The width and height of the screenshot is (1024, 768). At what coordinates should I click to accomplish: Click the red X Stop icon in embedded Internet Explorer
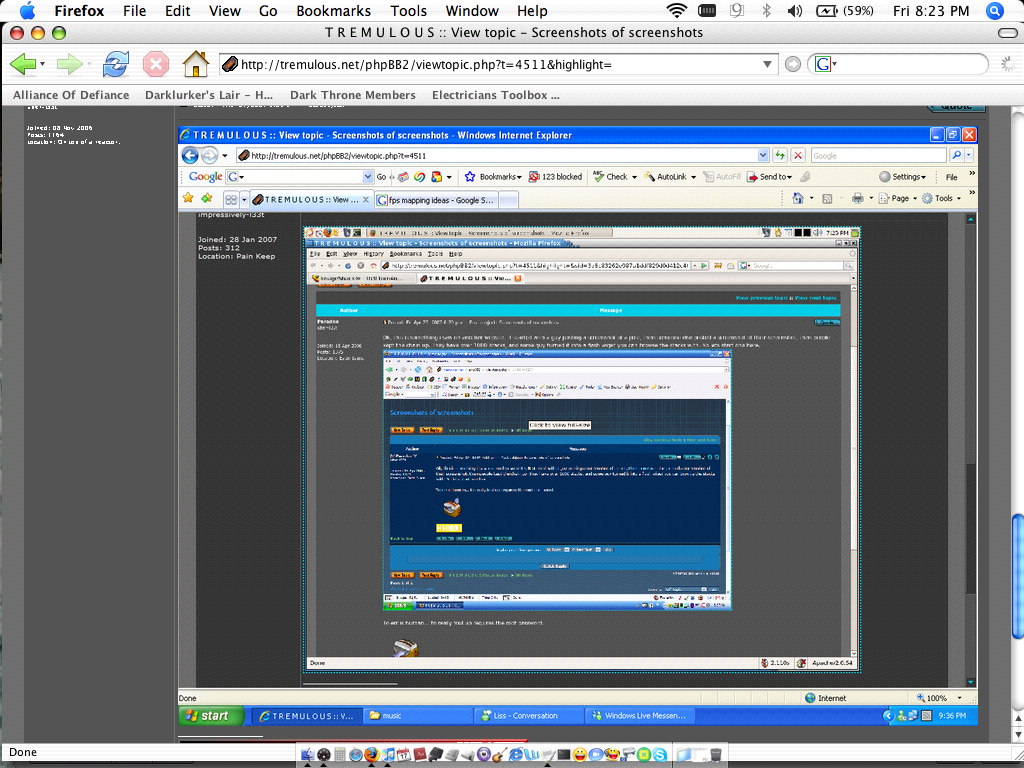798,155
